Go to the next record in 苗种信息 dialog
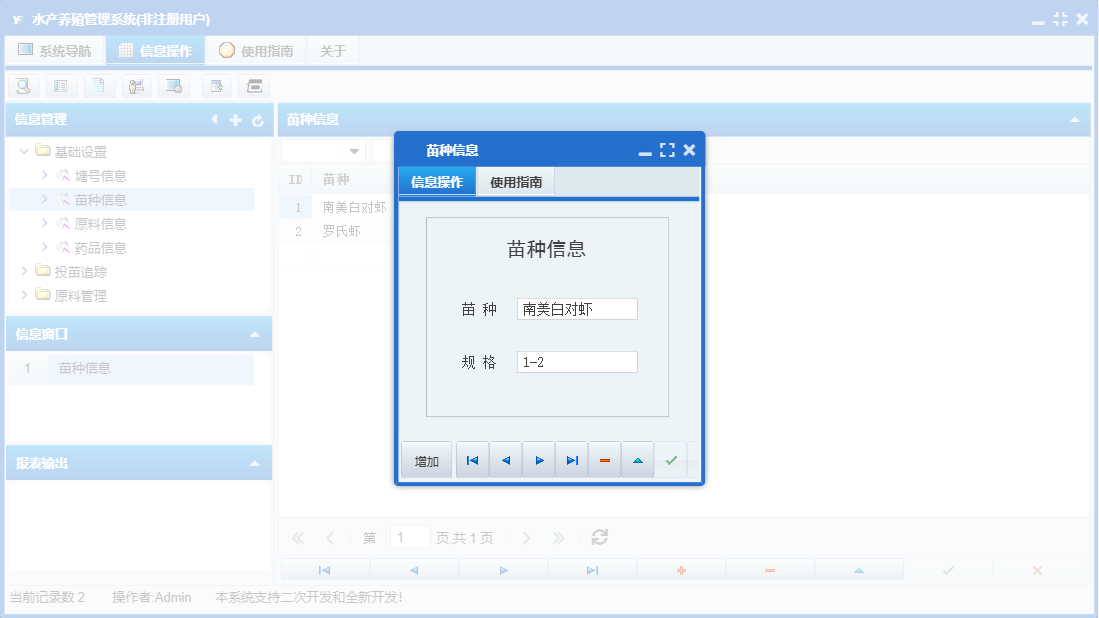The width and height of the screenshot is (1099, 618). (x=538, y=459)
